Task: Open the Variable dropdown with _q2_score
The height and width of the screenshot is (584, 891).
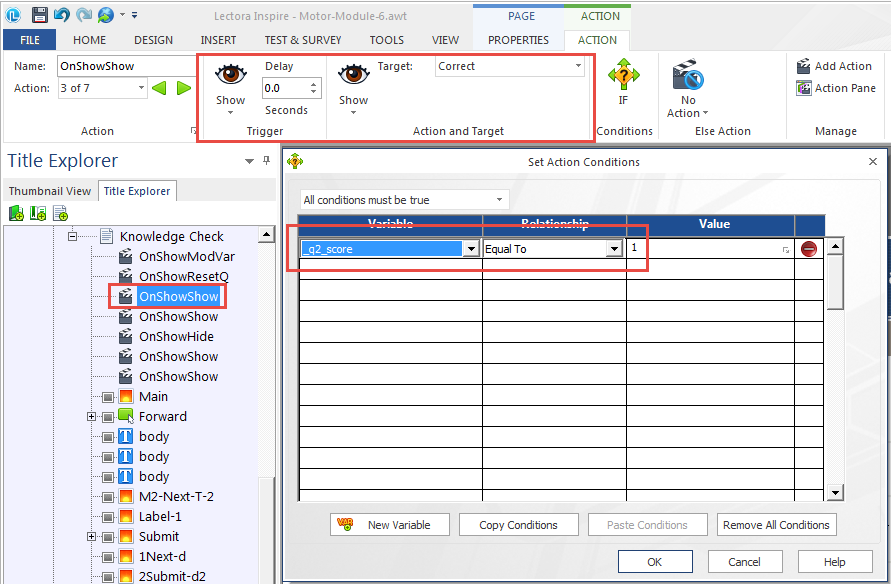Action: click(x=471, y=249)
